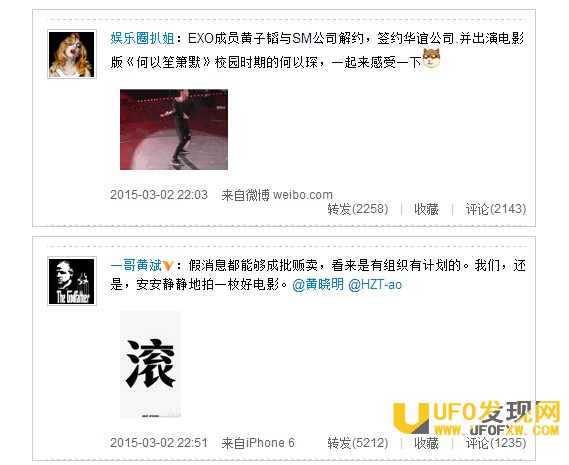
Task: Click the doge emoji in first post
Action: [x=431, y=58]
